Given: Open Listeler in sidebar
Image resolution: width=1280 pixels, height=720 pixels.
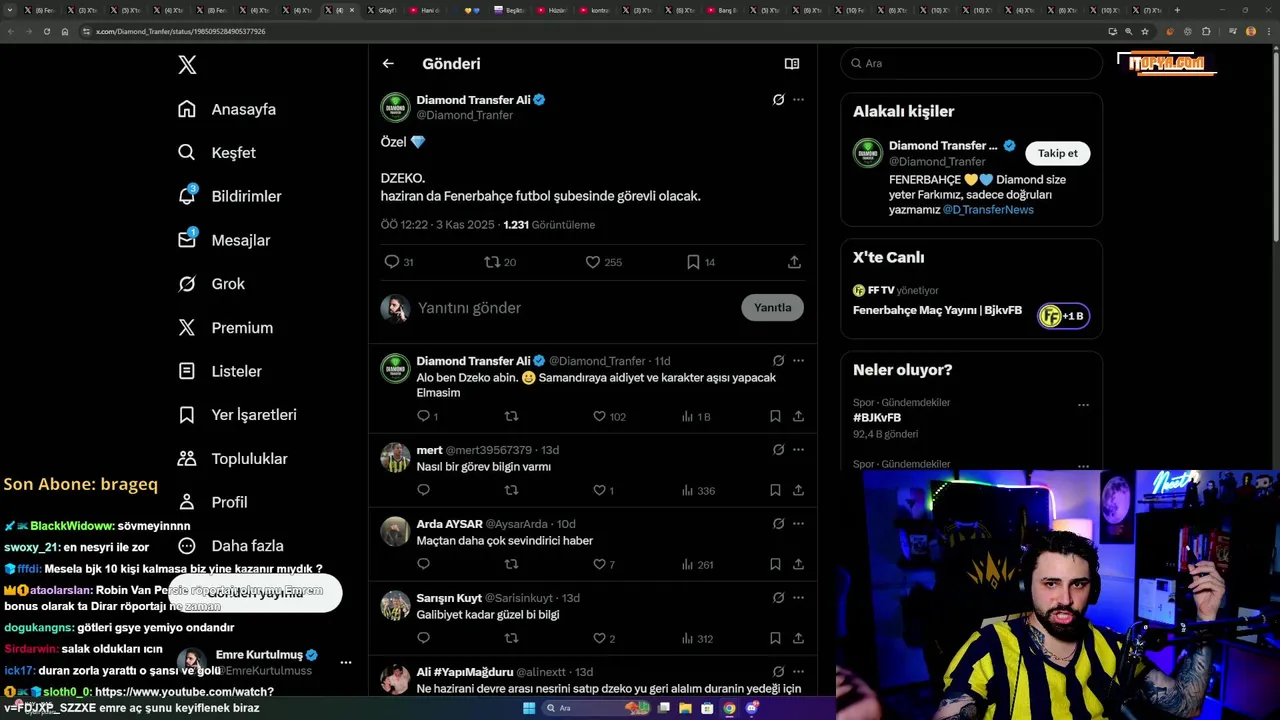Looking at the screenshot, I should pyautogui.click(x=219, y=371).
